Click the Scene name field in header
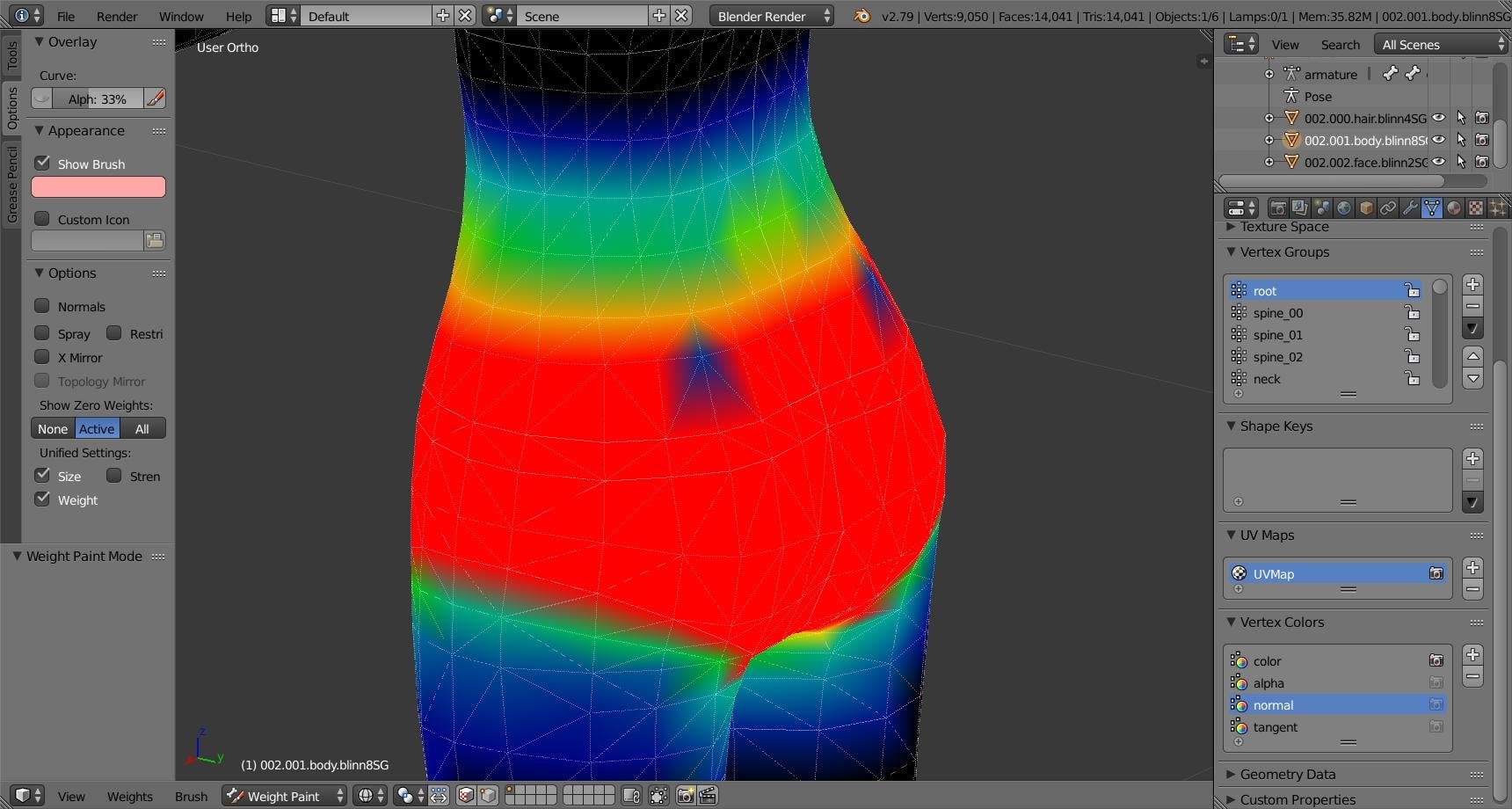1512x809 pixels. [x=583, y=16]
